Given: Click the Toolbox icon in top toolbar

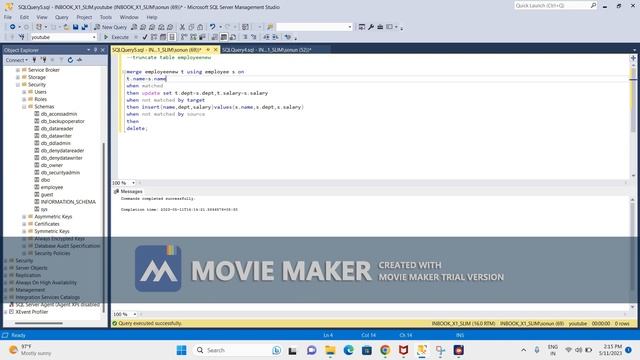Looking at the screenshot, I should 380,27.
